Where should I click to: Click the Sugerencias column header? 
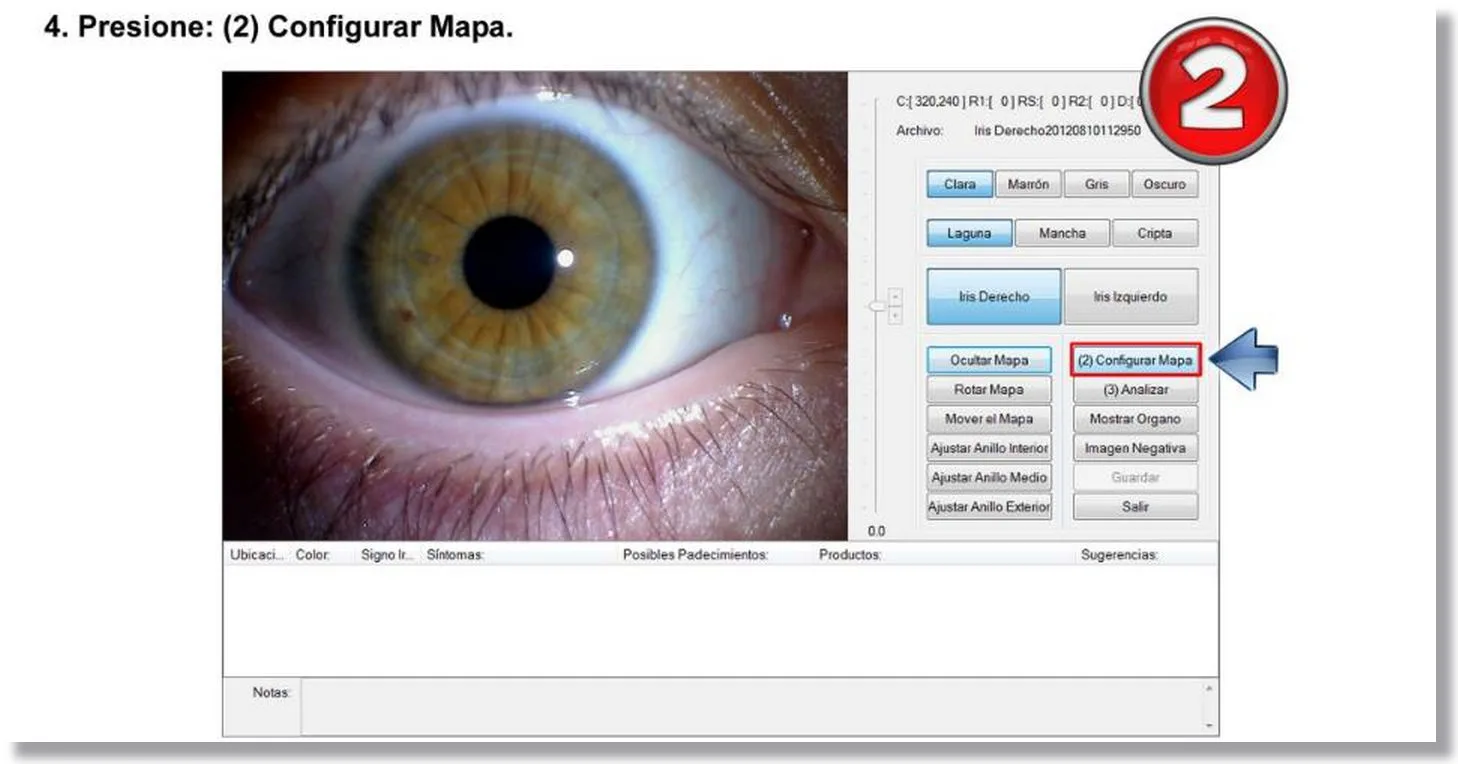pos(1147,554)
